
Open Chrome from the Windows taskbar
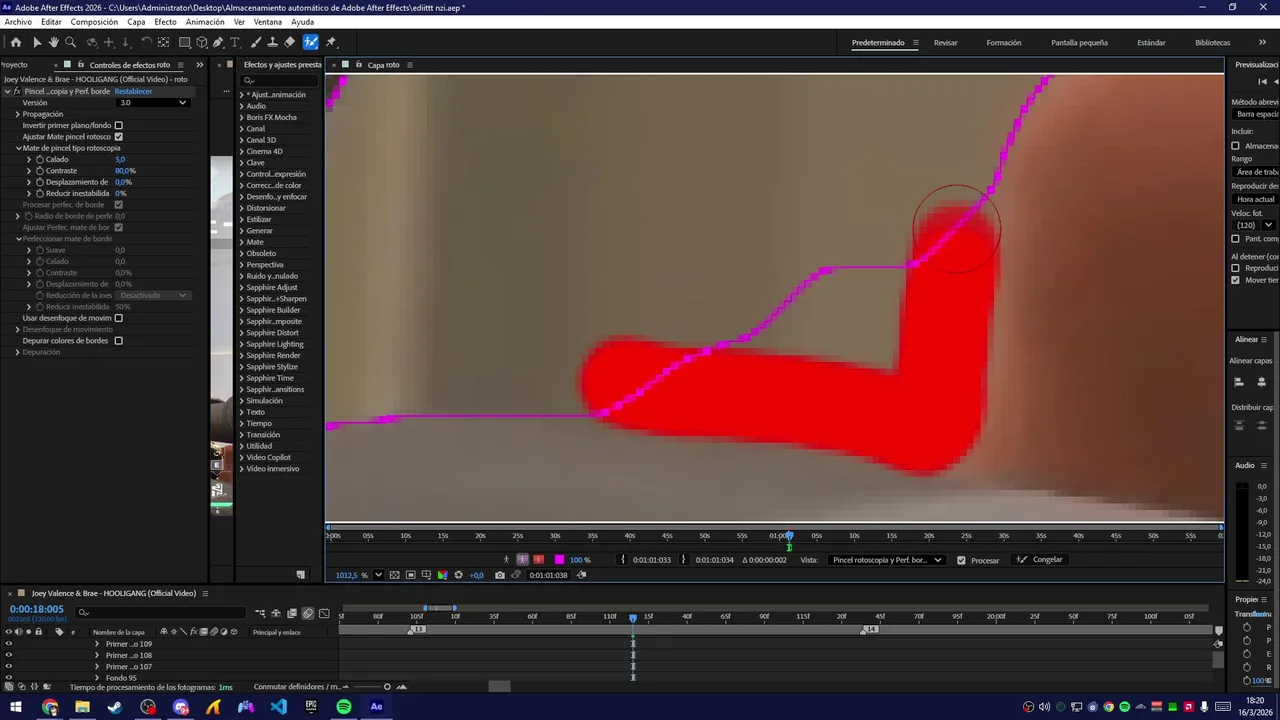[50, 707]
